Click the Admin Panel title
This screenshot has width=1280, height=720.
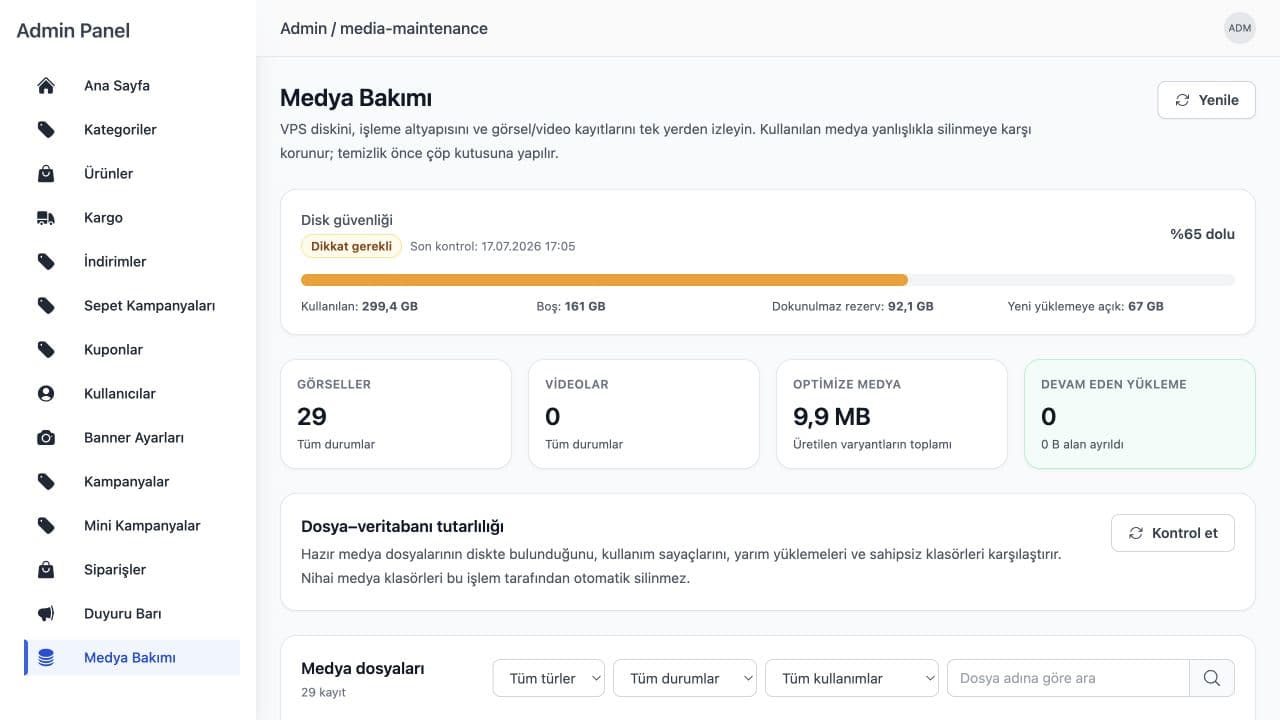pyautogui.click(x=73, y=30)
